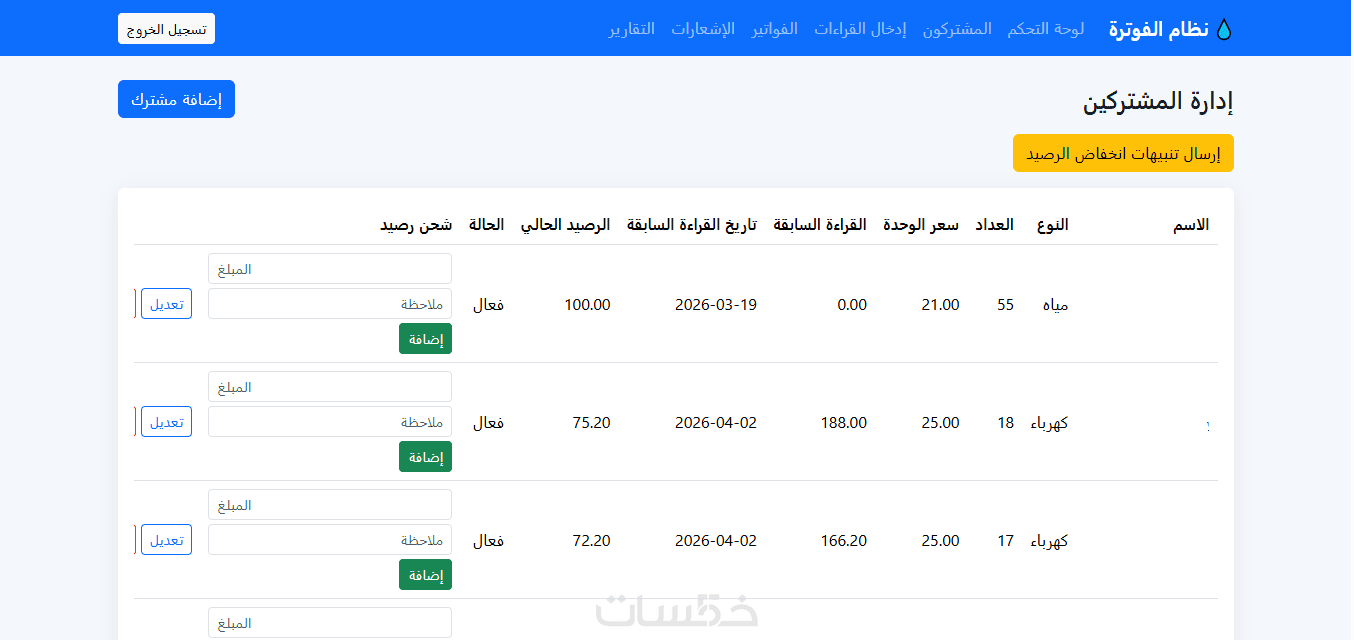Focus ملاحظة field in meter 18 row
Screen dimensions: 1354x640
[x=330, y=422]
